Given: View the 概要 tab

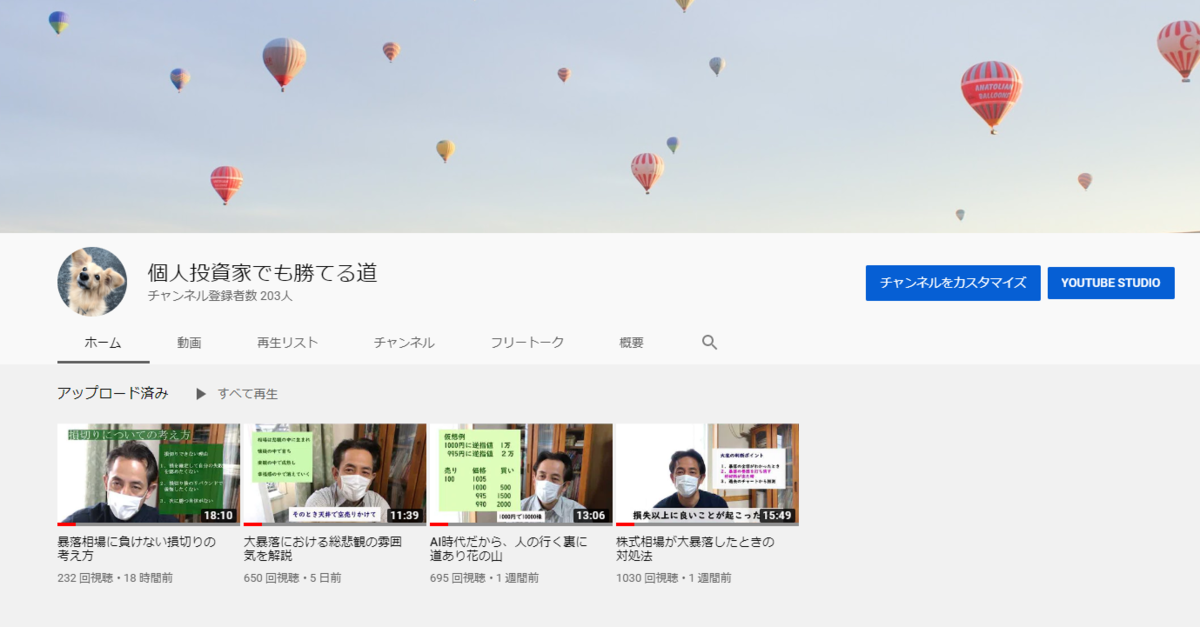Looking at the screenshot, I should click(631, 342).
